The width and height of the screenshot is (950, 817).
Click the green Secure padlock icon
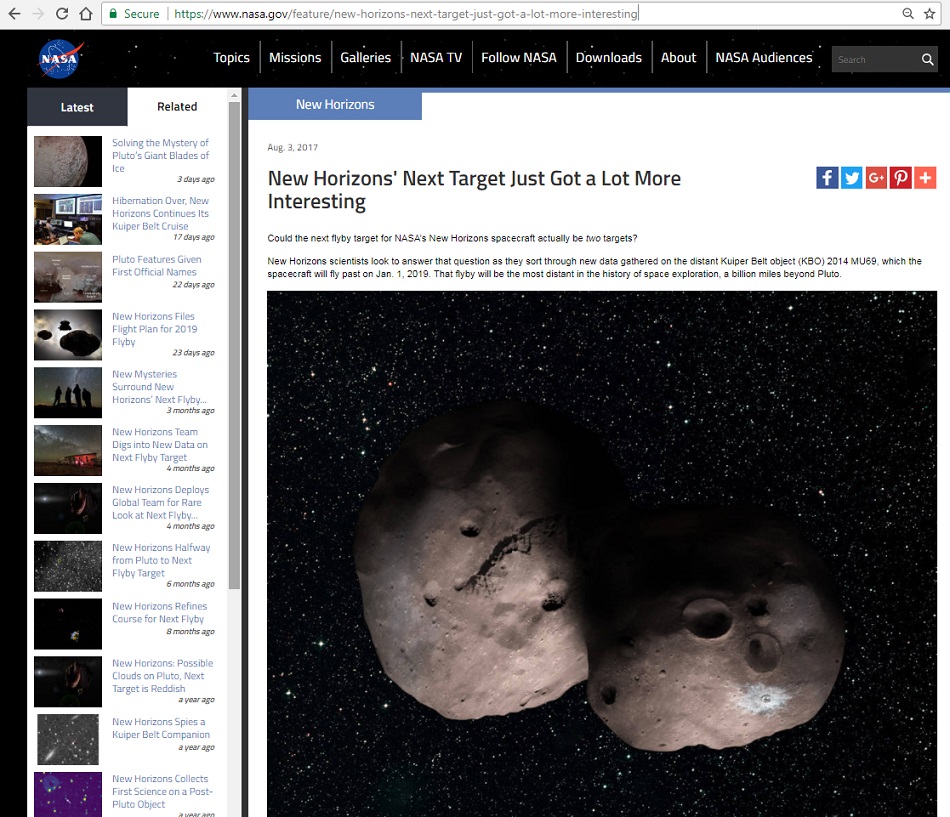(113, 13)
